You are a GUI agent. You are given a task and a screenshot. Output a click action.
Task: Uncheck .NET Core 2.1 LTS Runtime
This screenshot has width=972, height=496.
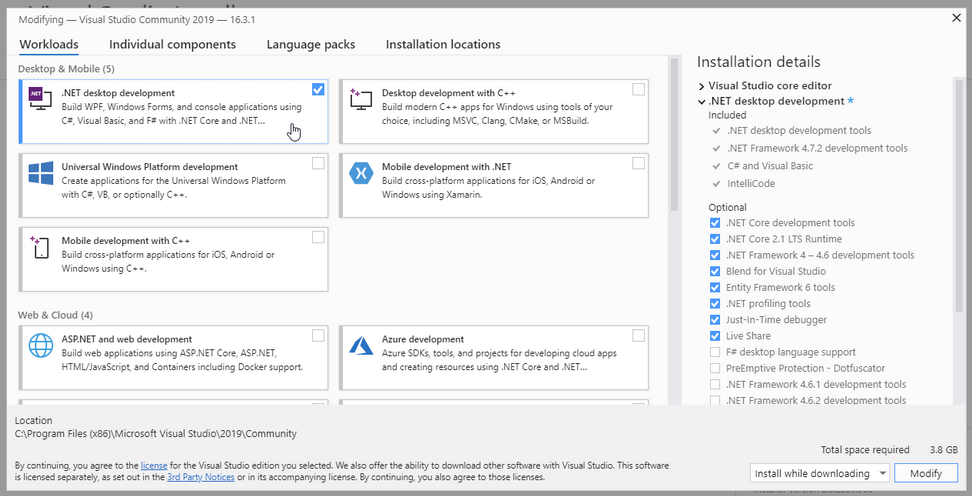pos(715,239)
